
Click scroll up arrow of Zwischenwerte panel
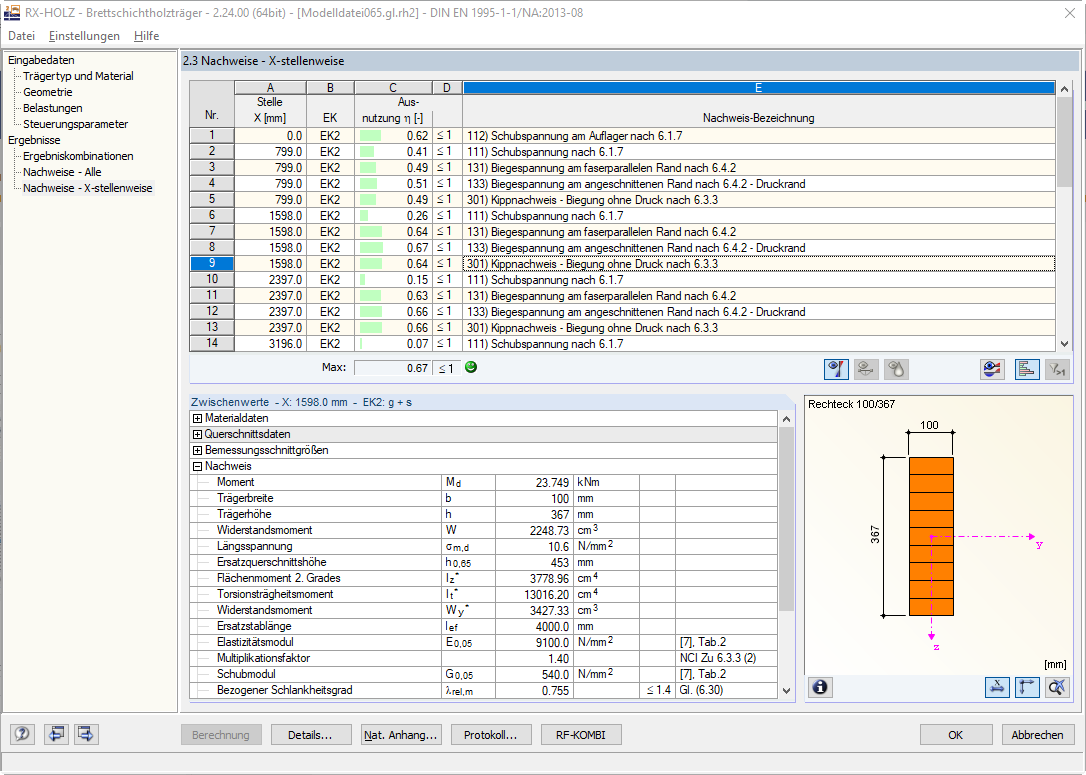tap(786, 419)
